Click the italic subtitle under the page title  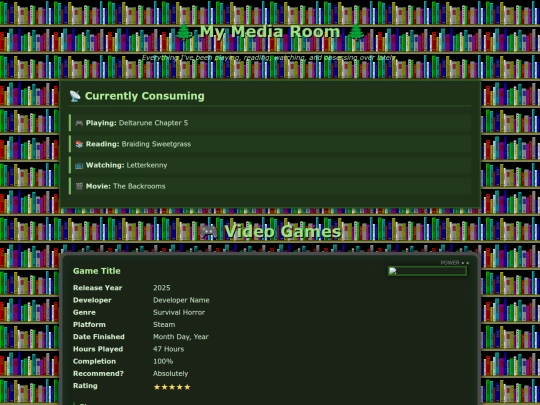pyautogui.click(x=269, y=58)
